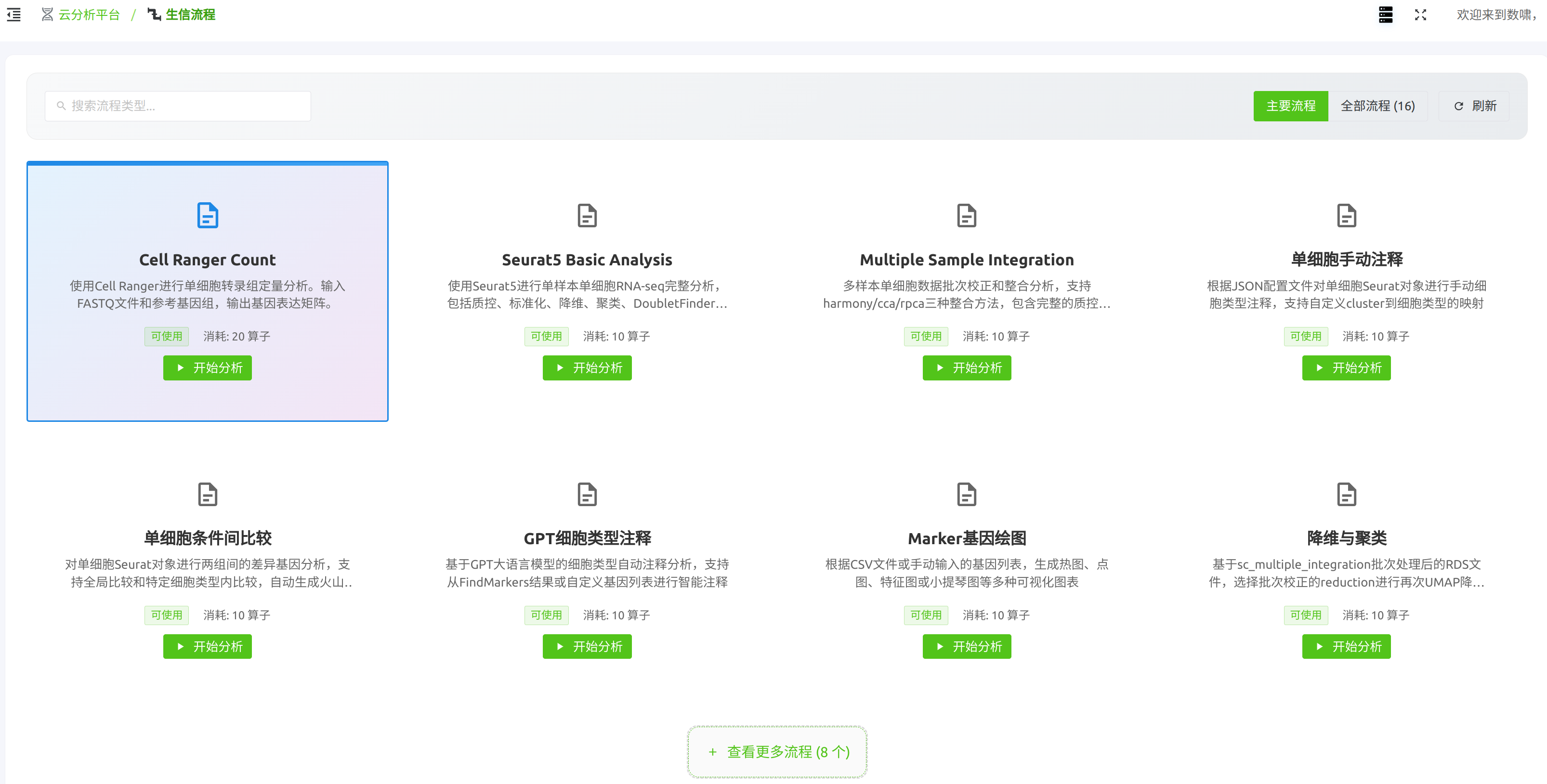Select the Seurat5 Basic Analysis card title
The image size is (1547, 784).
pos(587,260)
